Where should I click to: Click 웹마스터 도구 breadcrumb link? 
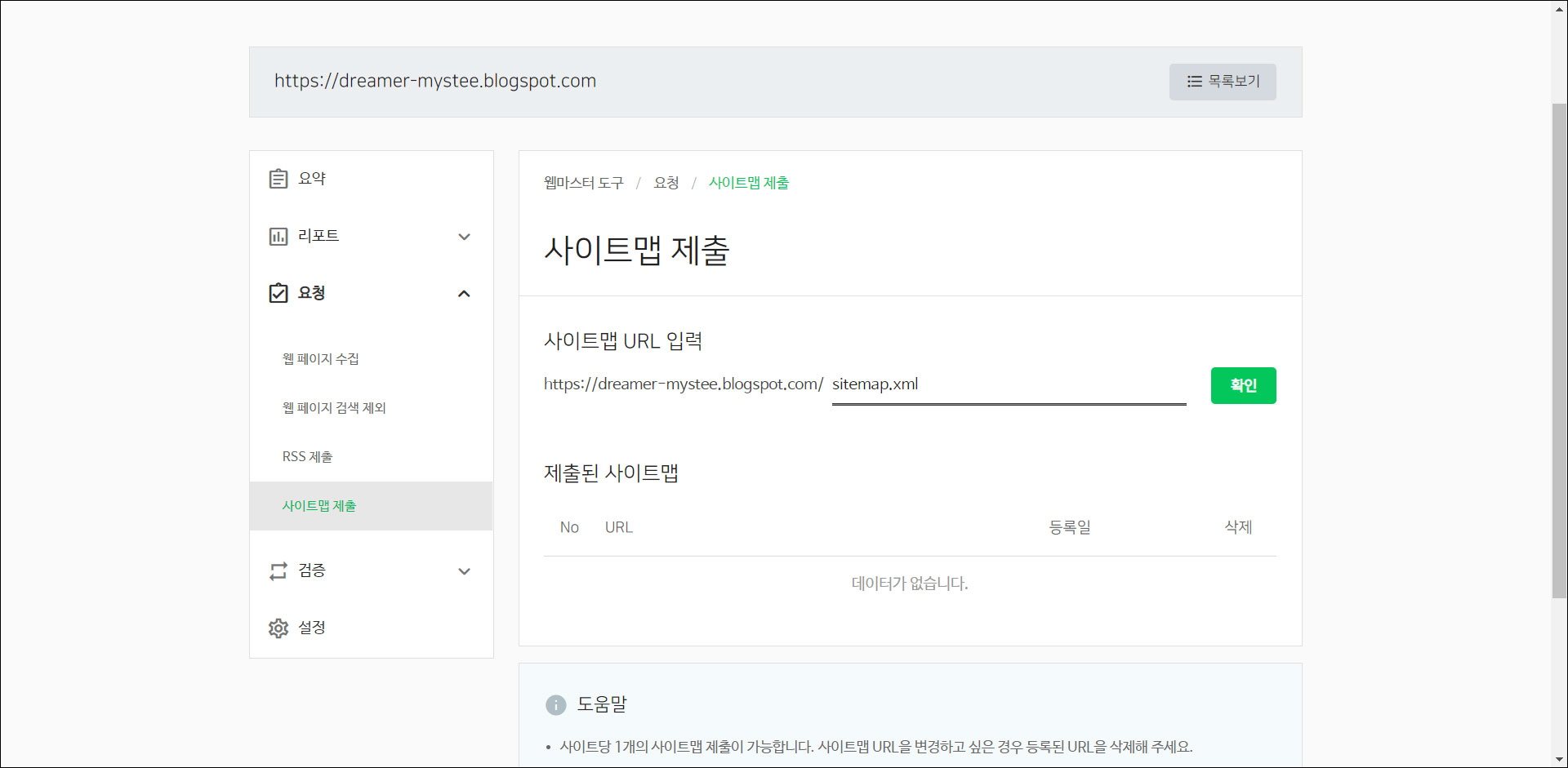pos(583,183)
